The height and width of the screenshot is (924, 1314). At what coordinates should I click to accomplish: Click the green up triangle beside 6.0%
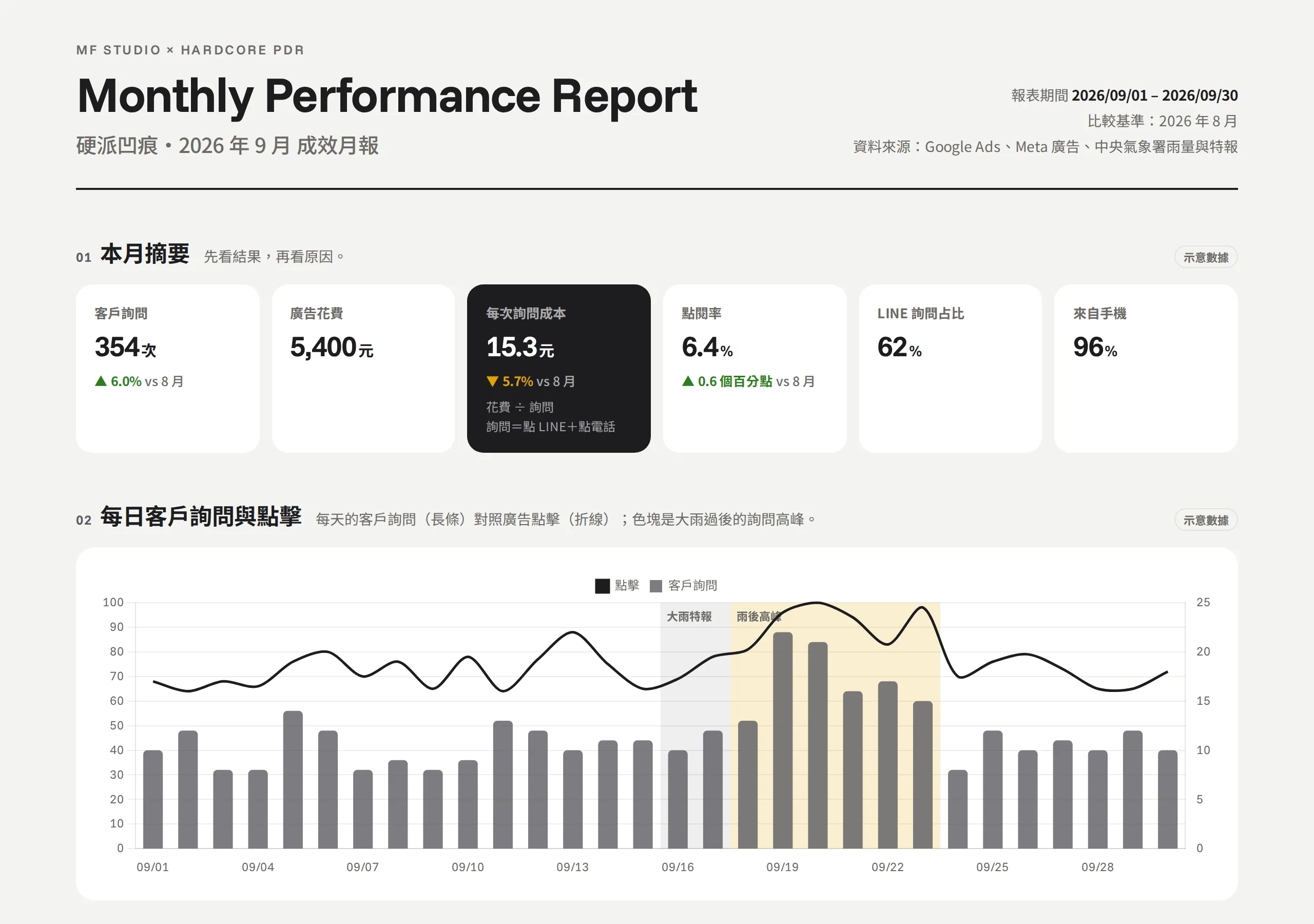pos(101,381)
